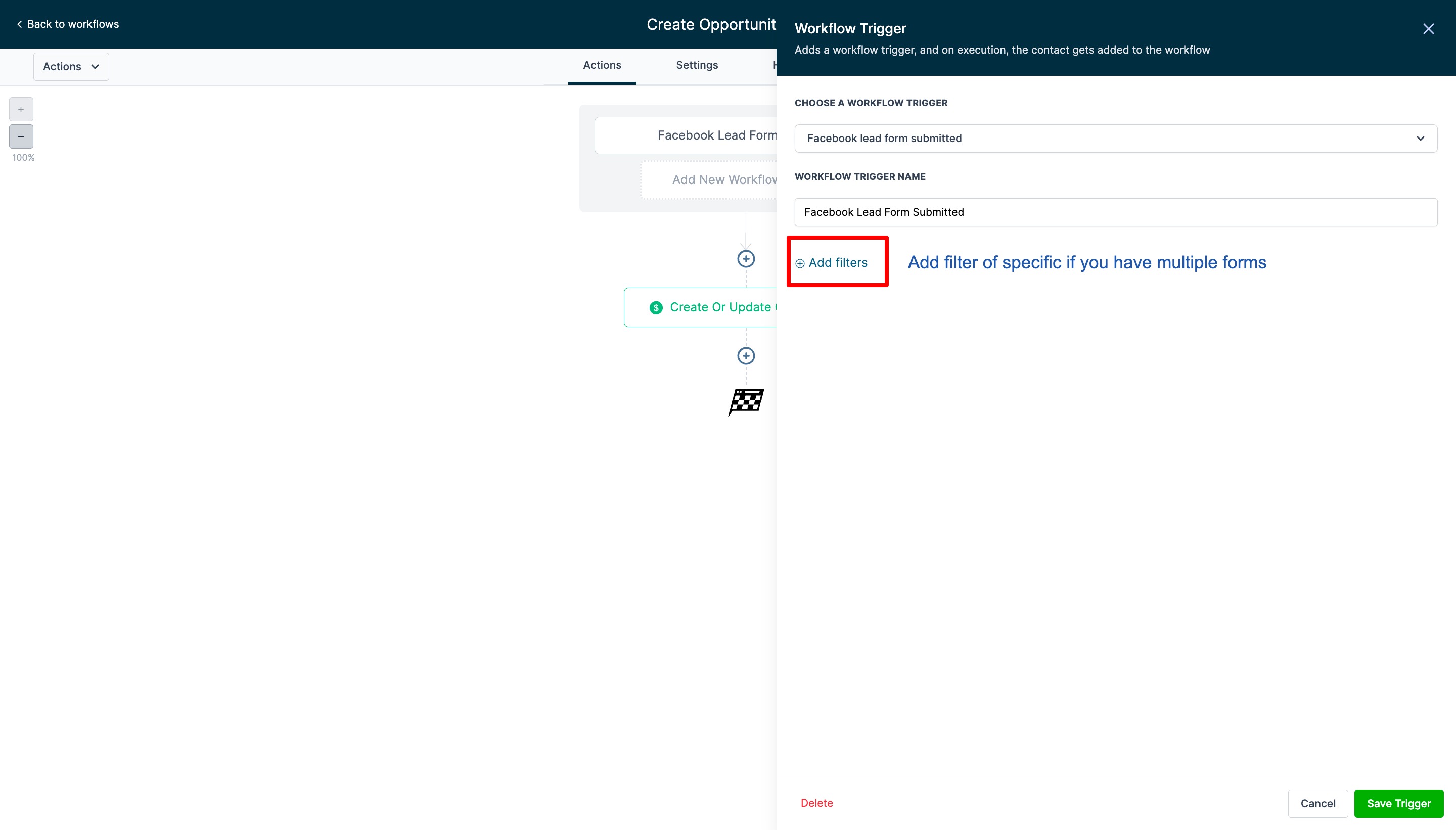Click plus circle below Create Or Update step
The image size is (1456, 830).
pos(746,356)
